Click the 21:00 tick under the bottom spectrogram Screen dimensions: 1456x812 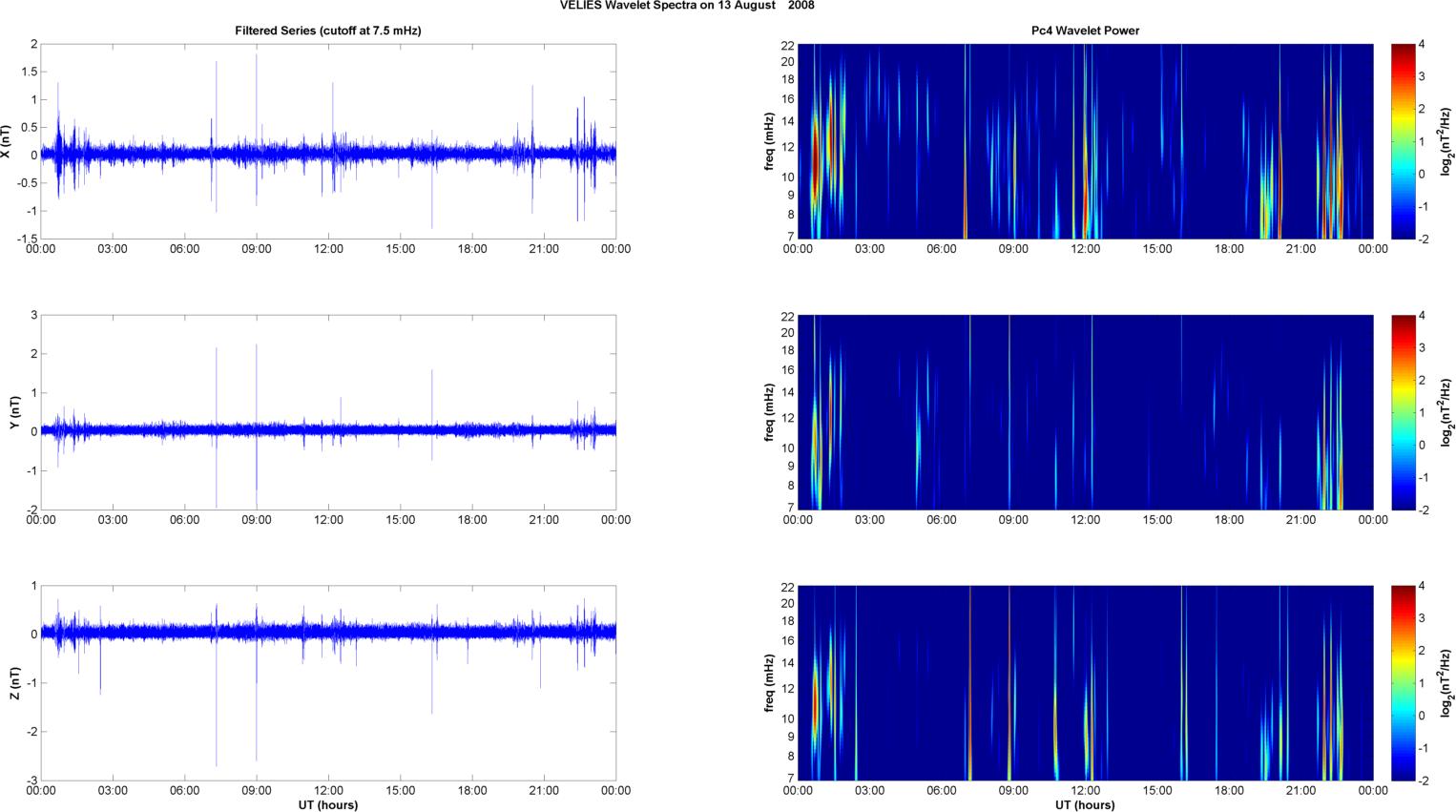pyautogui.click(x=1301, y=791)
